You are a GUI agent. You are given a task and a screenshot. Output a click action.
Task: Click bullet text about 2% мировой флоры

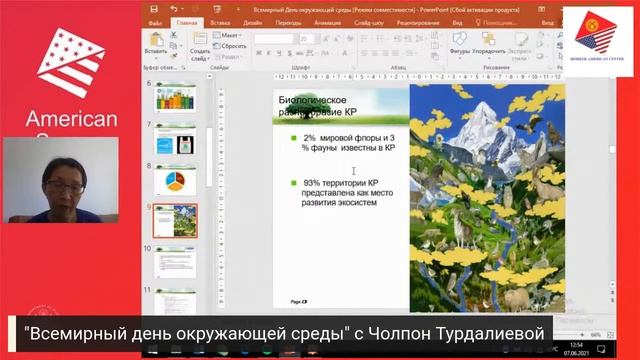coord(349,143)
